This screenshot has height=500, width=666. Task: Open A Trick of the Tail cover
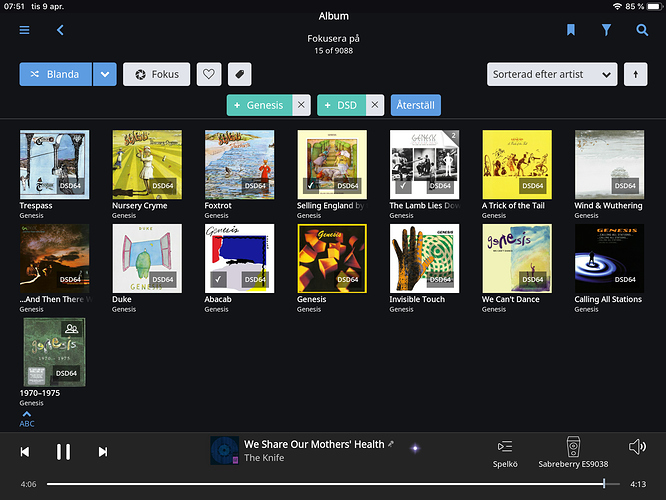(x=517, y=164)
